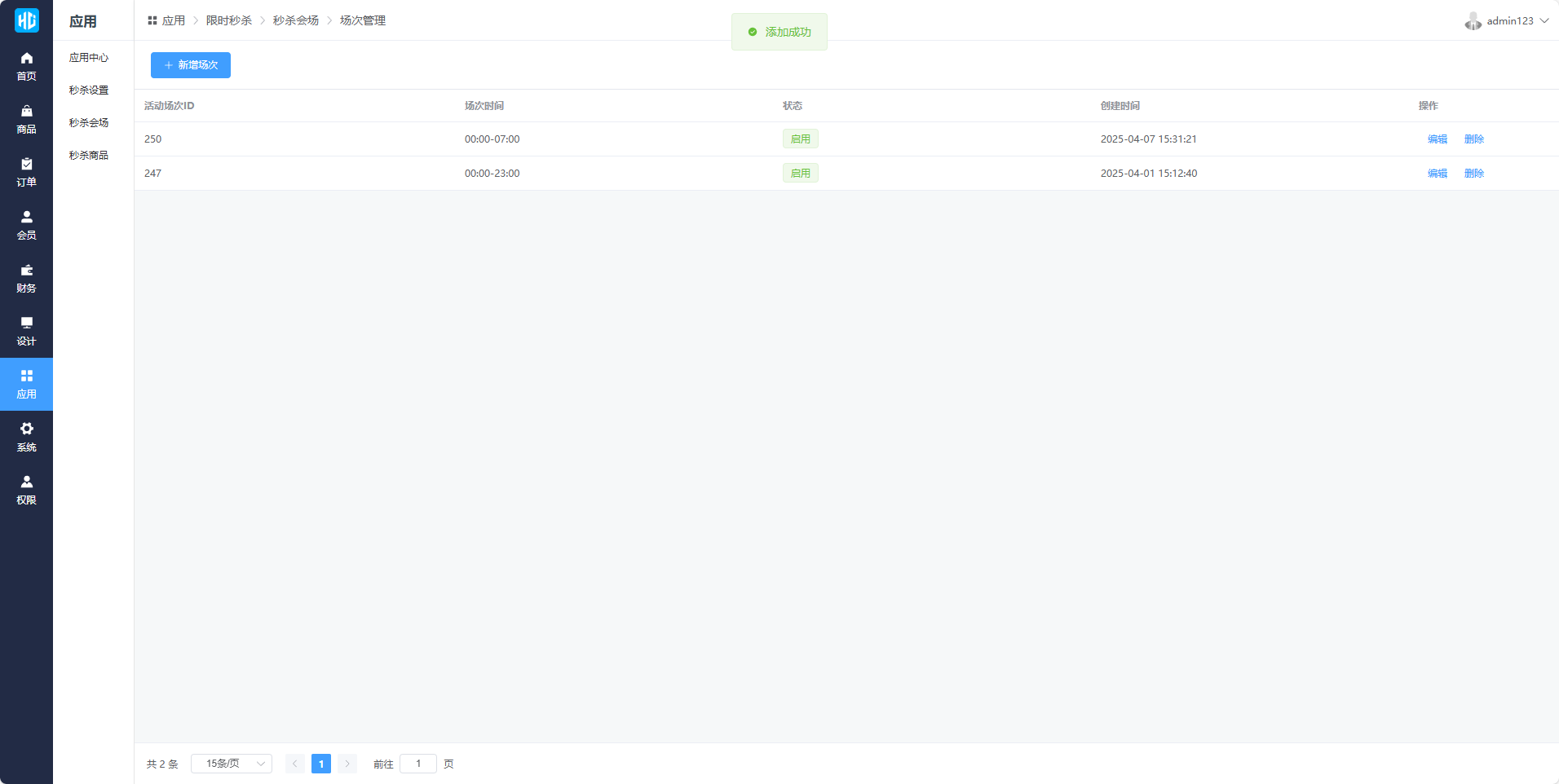Open 系统 settings gear icon

click(26, 429)
